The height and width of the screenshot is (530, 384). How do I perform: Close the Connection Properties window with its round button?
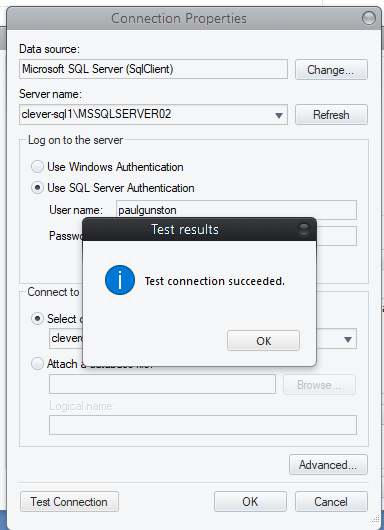368,18
